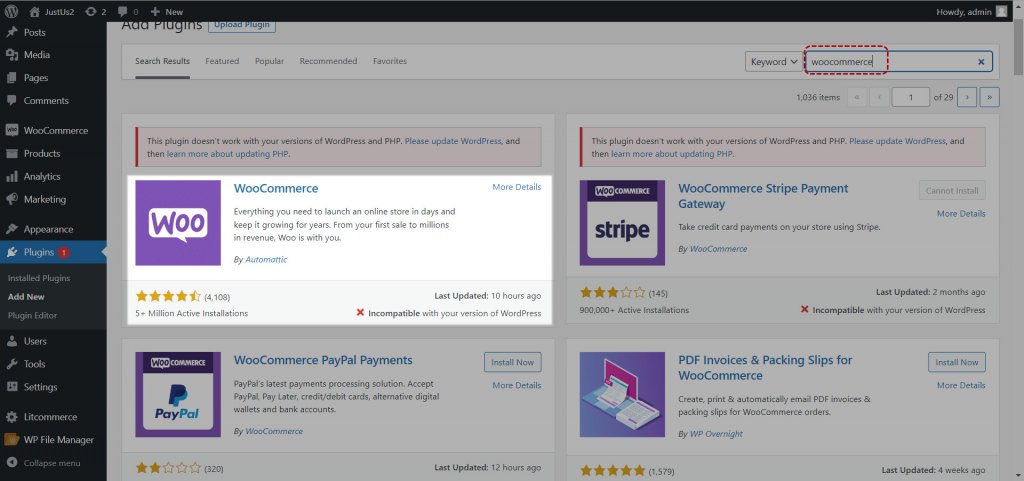Switch to the Featured tab
Screen dimensions: 1024x481
(x=222, y=61)
